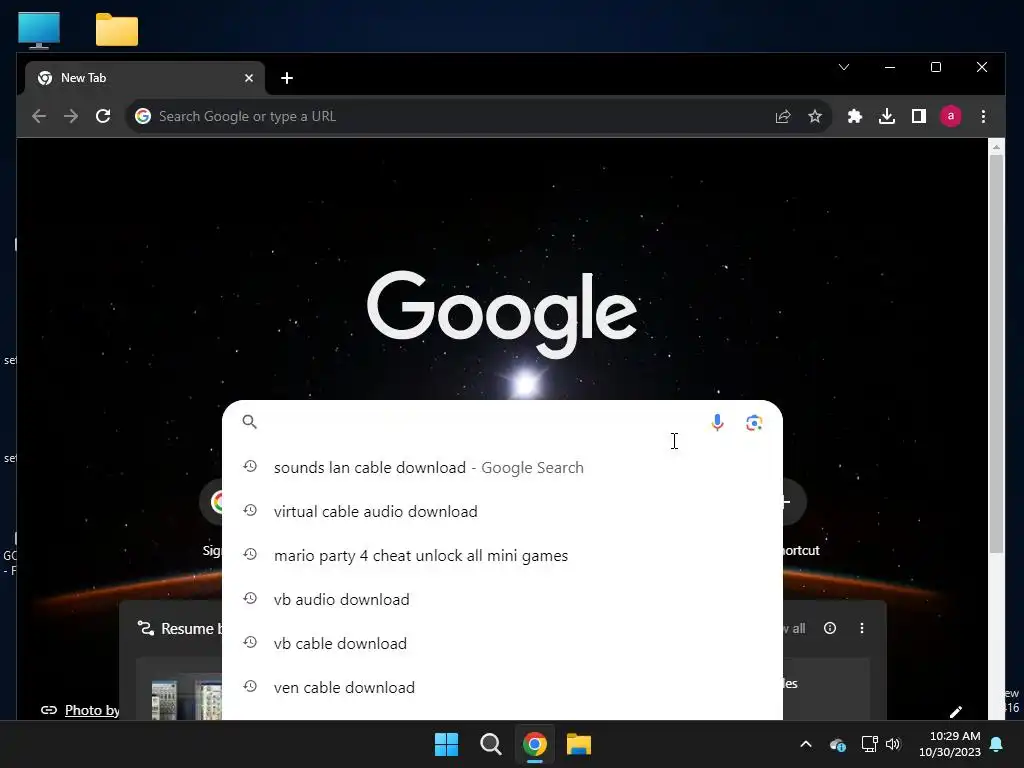Choose 'mario party 4 cheat unlock all mini games'
1024x768 pixels.
point(502,556)
